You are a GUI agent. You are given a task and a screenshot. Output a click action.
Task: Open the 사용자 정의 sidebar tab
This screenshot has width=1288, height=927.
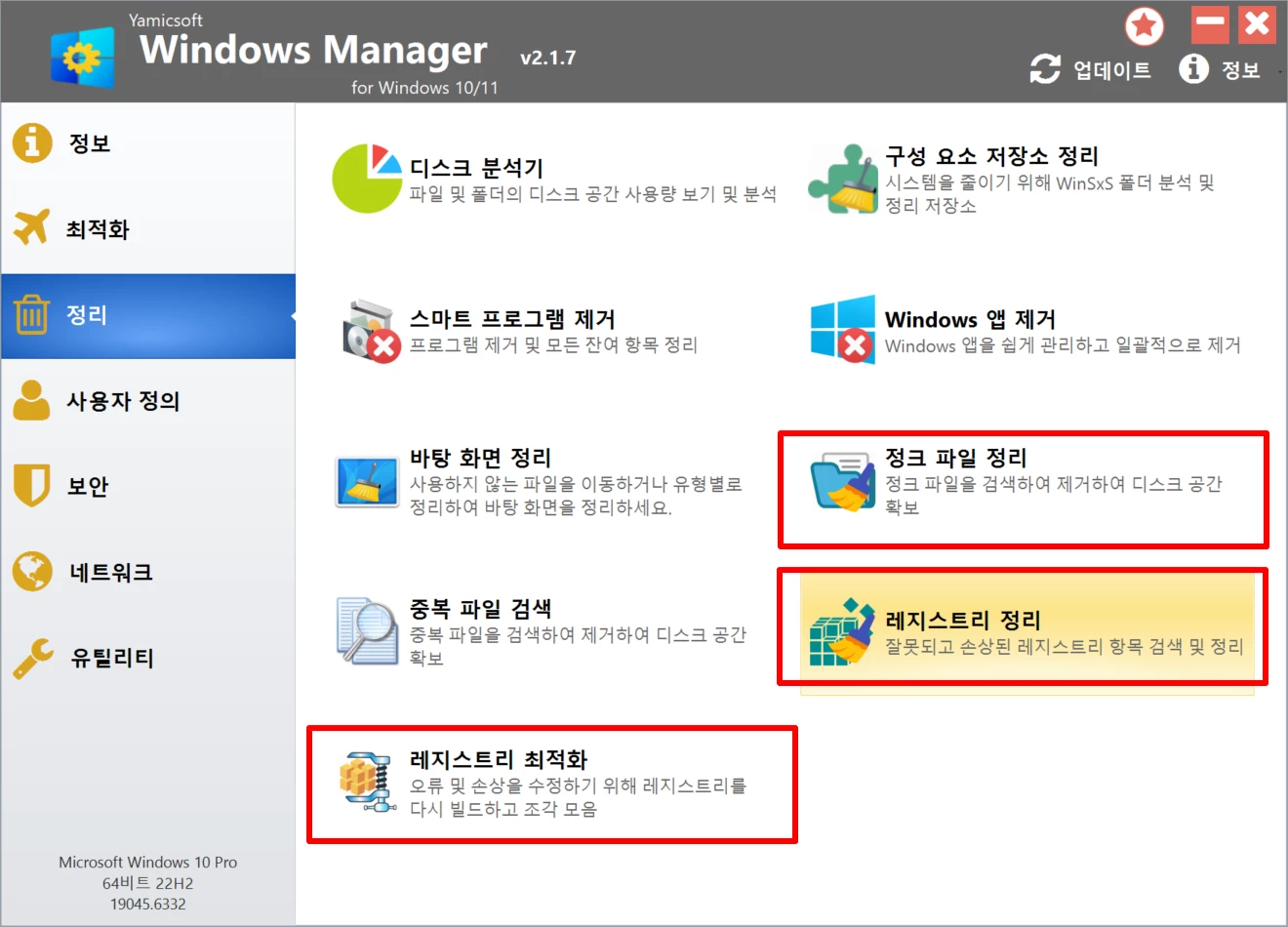pos(148,401)
